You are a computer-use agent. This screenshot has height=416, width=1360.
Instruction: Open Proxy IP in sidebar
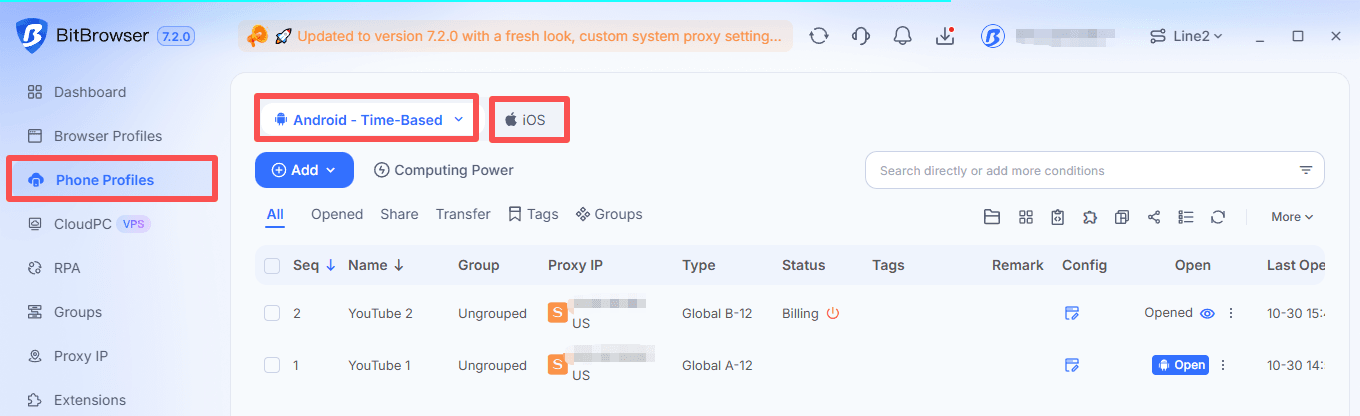pyautogui.click(x=81, y=356)
